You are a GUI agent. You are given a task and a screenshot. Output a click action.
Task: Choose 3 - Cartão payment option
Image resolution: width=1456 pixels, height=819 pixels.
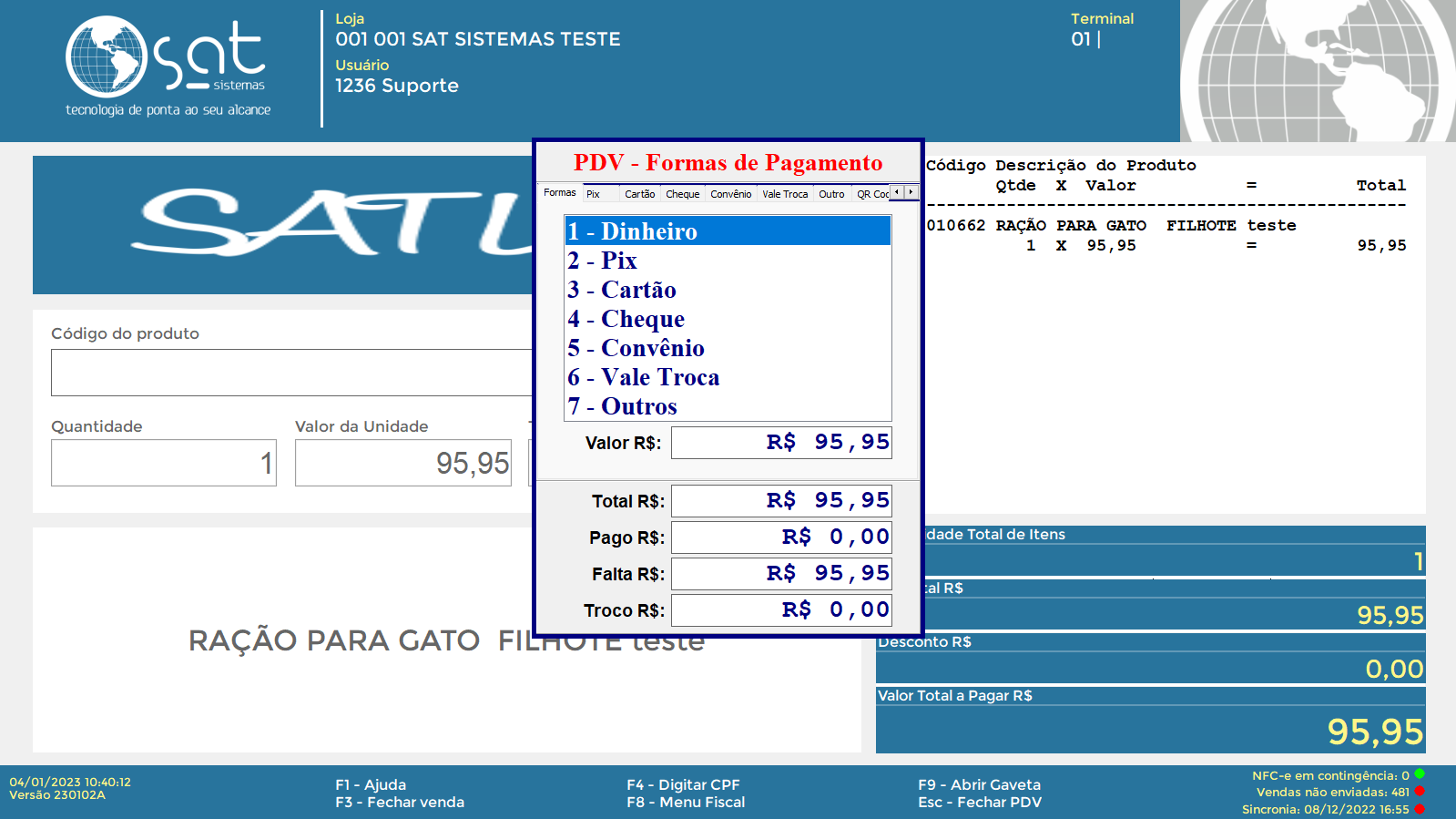727,290
